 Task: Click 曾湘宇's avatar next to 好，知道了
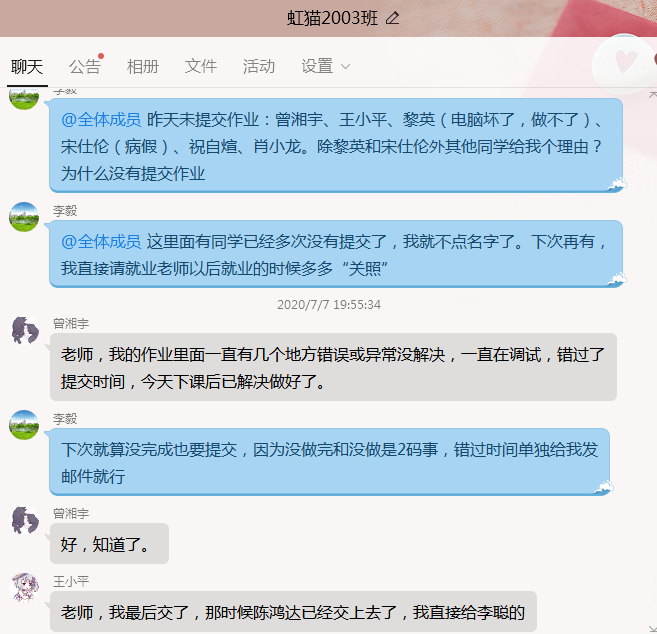25,520
